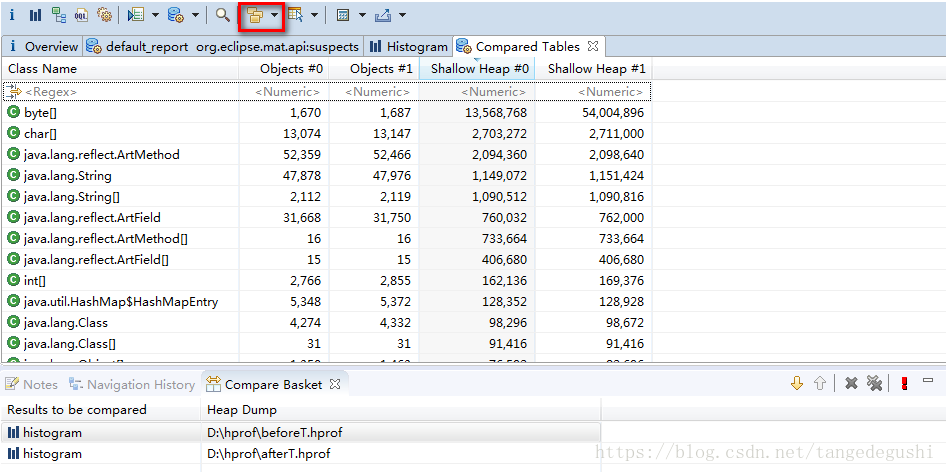This screenshot has height=472, width=946.
Task: Open the Overview pane via the toolbar info icon
Action: pos(12,15)
